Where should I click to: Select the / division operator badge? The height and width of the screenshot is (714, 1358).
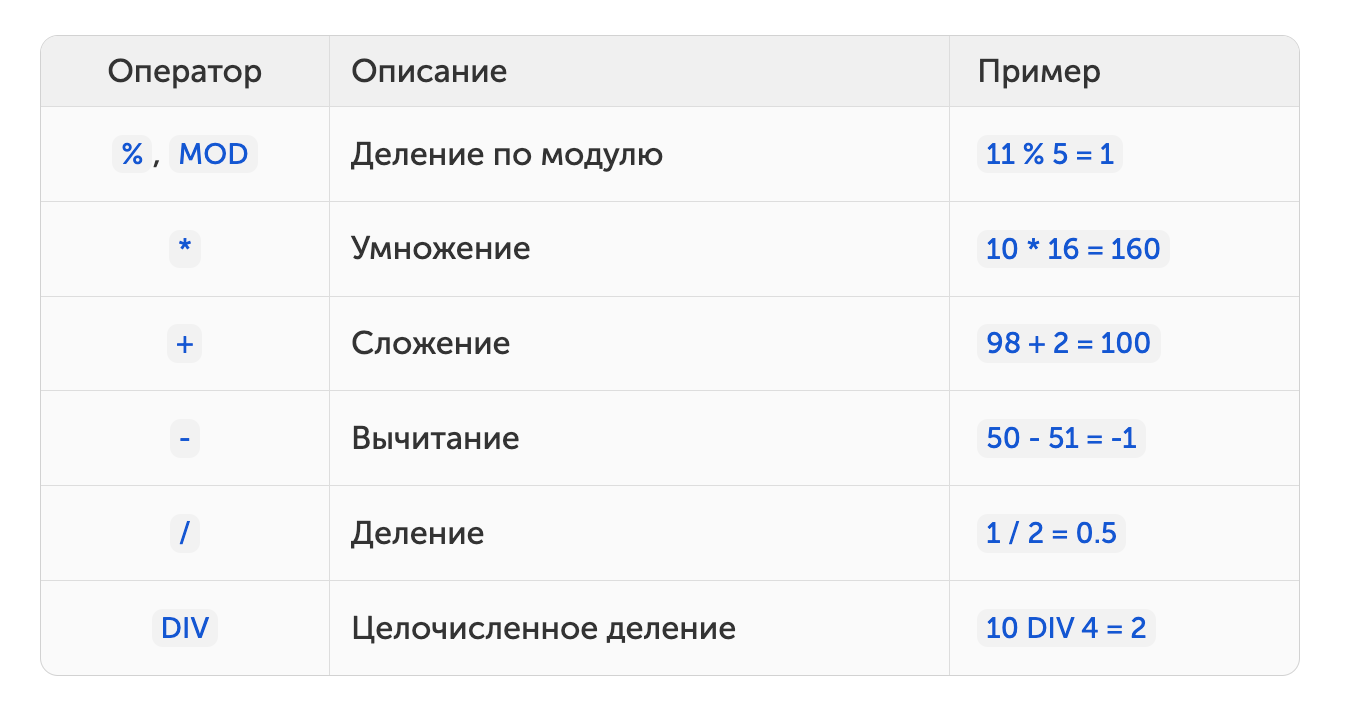185,534
